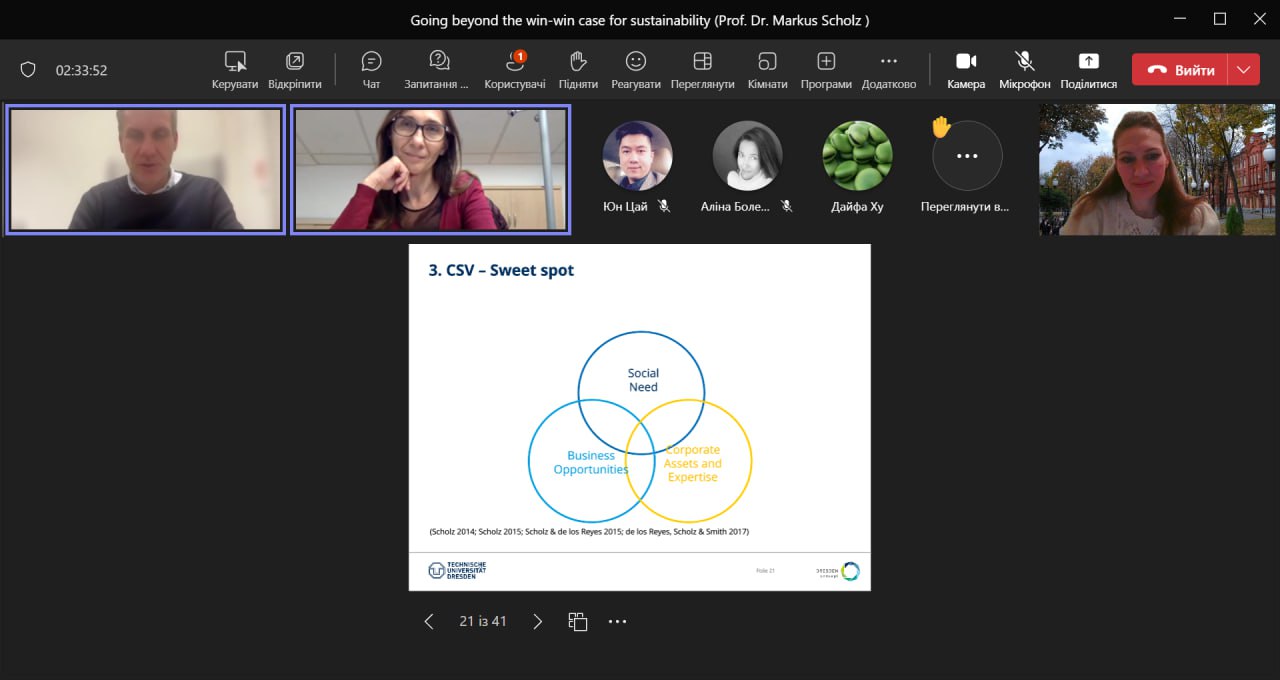Open the Chat panel
Image resolution: width=1280 pixels, height=680 pixels.
pyautogui.click(x=371, y=69)
